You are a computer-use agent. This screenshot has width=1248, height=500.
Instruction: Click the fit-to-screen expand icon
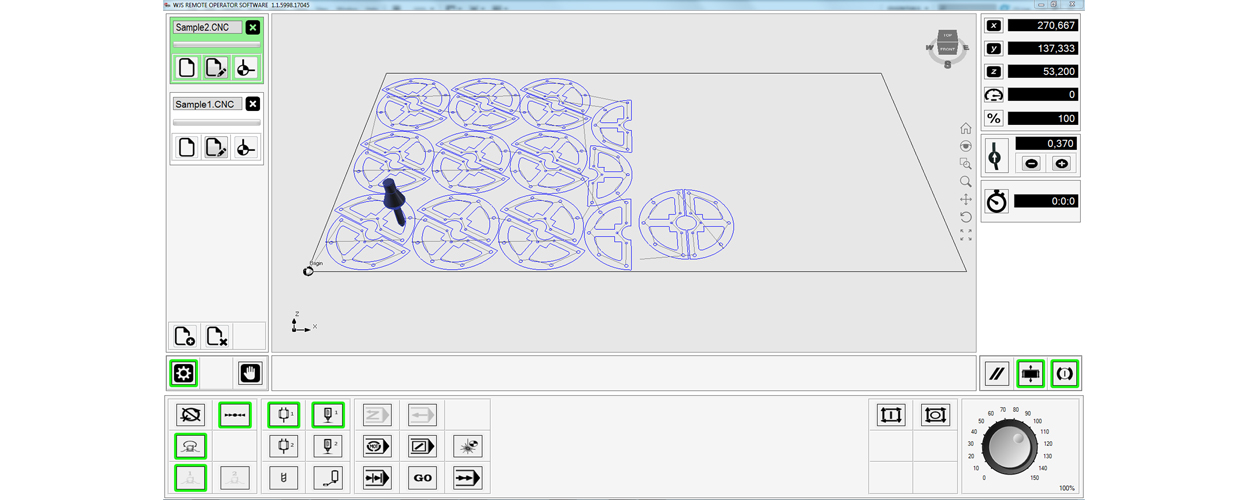point(965,235)
